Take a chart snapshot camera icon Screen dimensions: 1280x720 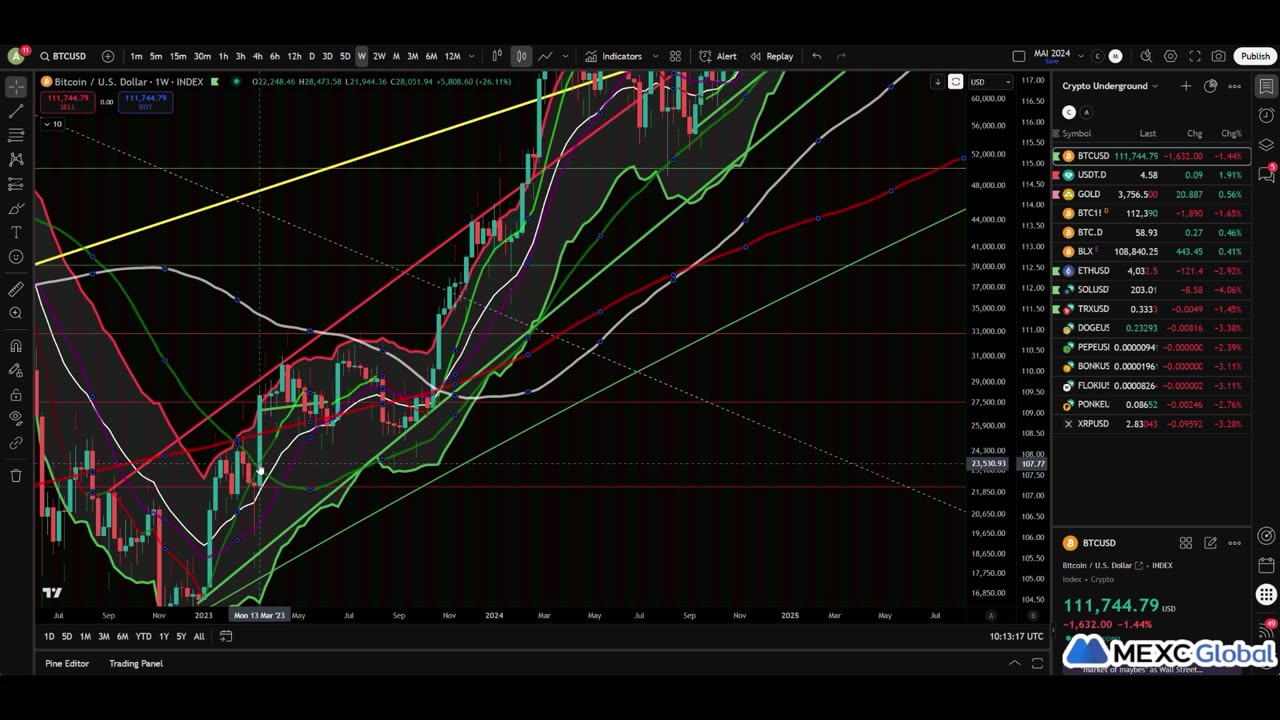click(1218, 56)
